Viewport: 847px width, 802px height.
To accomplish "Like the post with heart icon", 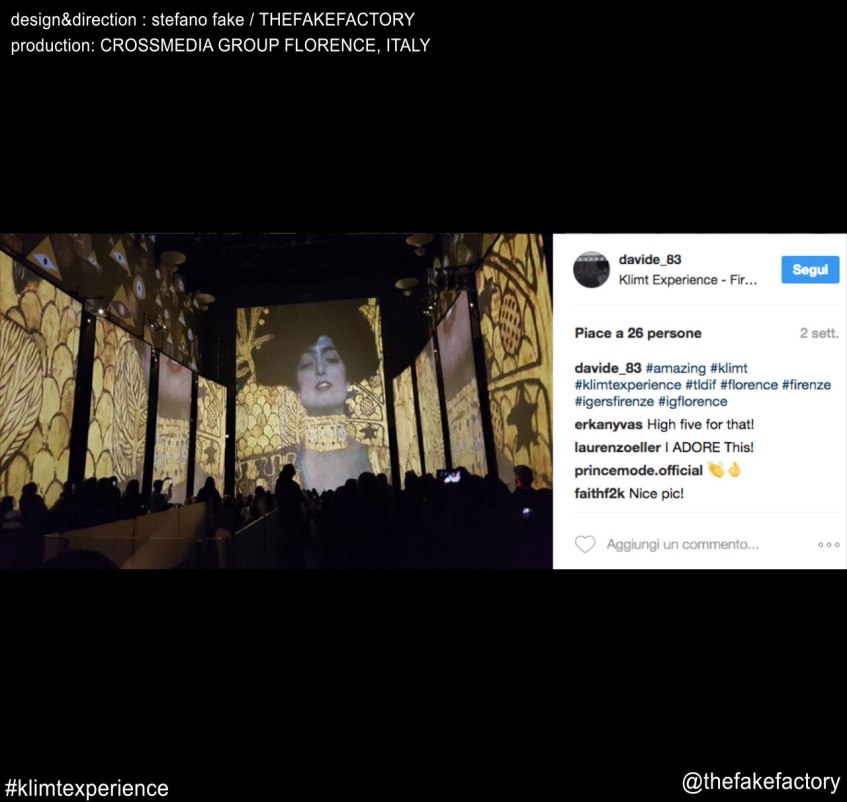I will [x=584, y=544].
